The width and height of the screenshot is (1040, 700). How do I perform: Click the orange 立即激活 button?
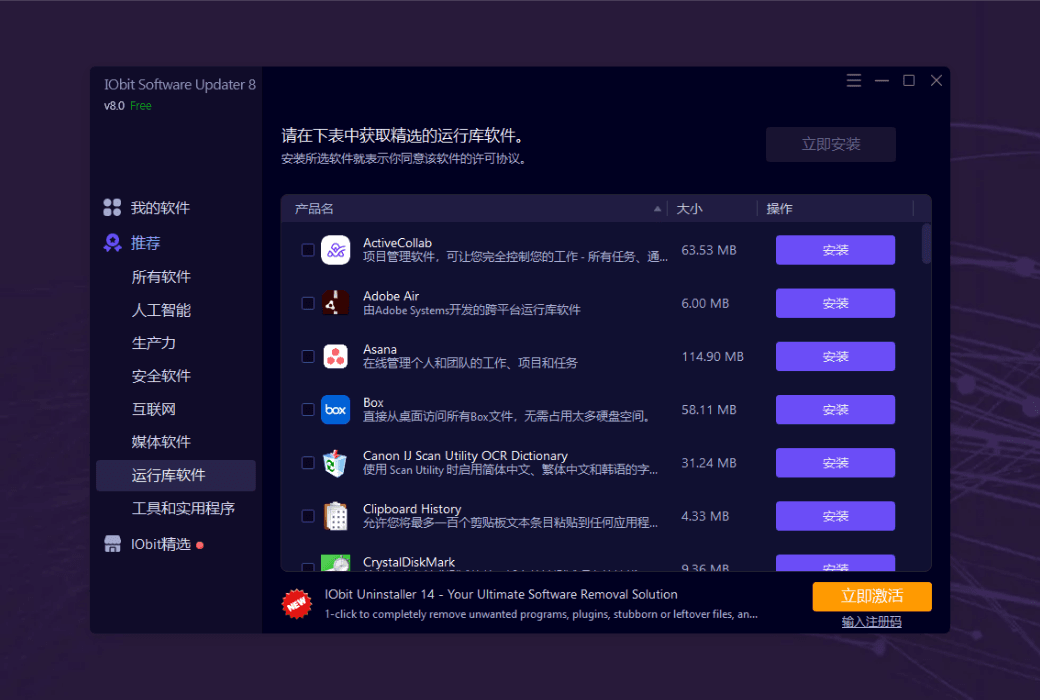point(872,596)
